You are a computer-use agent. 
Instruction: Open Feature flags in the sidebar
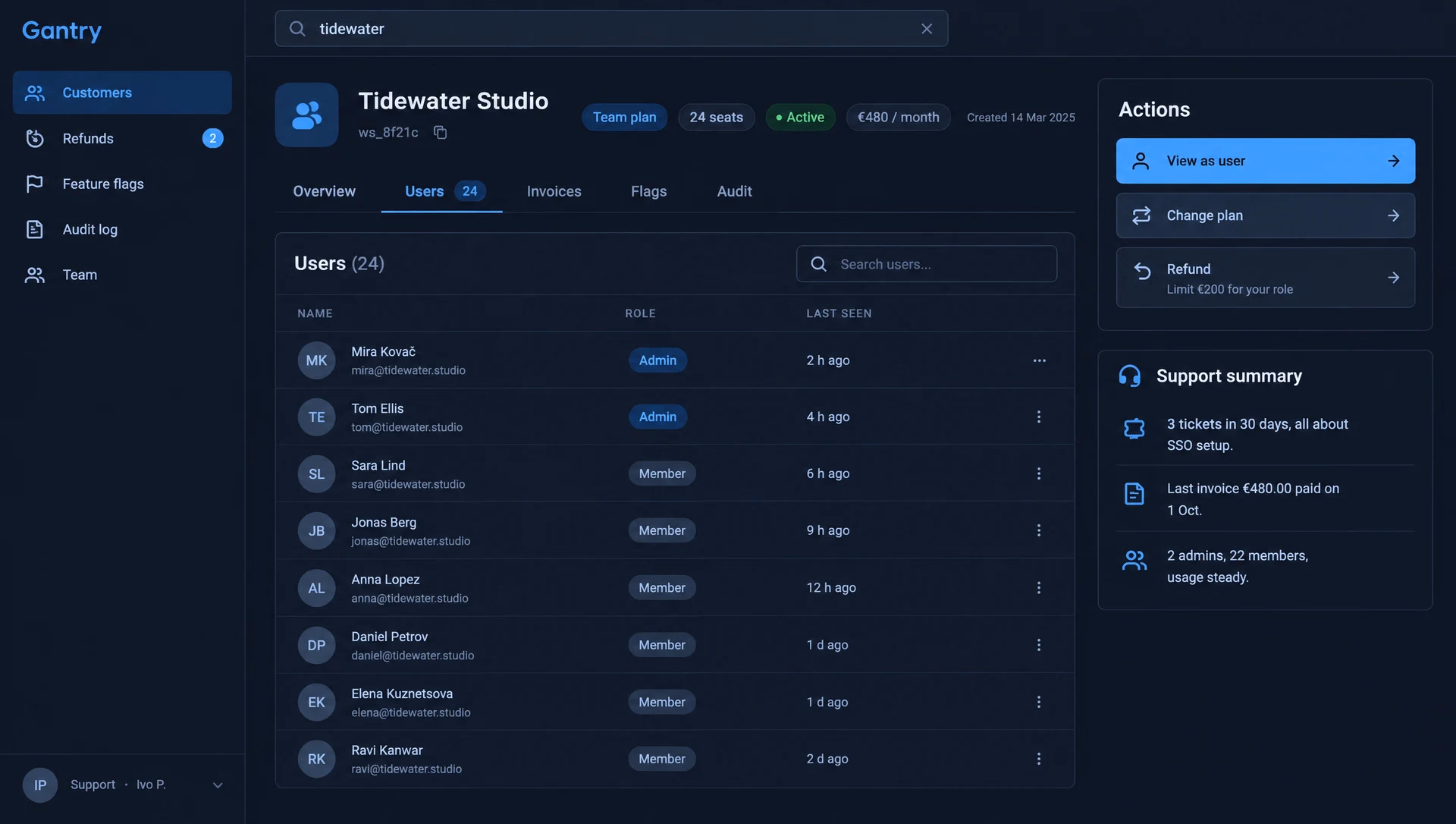click(122, 184)
